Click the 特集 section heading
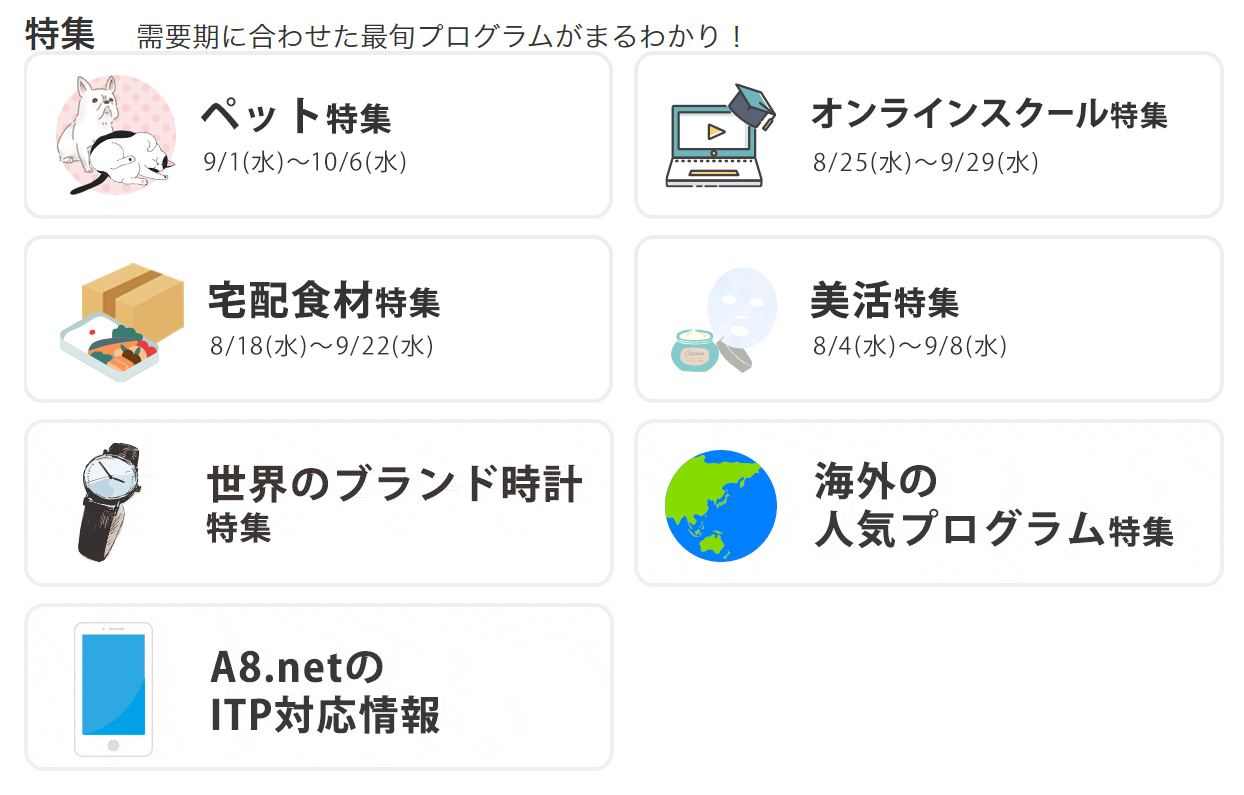The width and height of the screenshot is (1244, 795). (60, 34)
